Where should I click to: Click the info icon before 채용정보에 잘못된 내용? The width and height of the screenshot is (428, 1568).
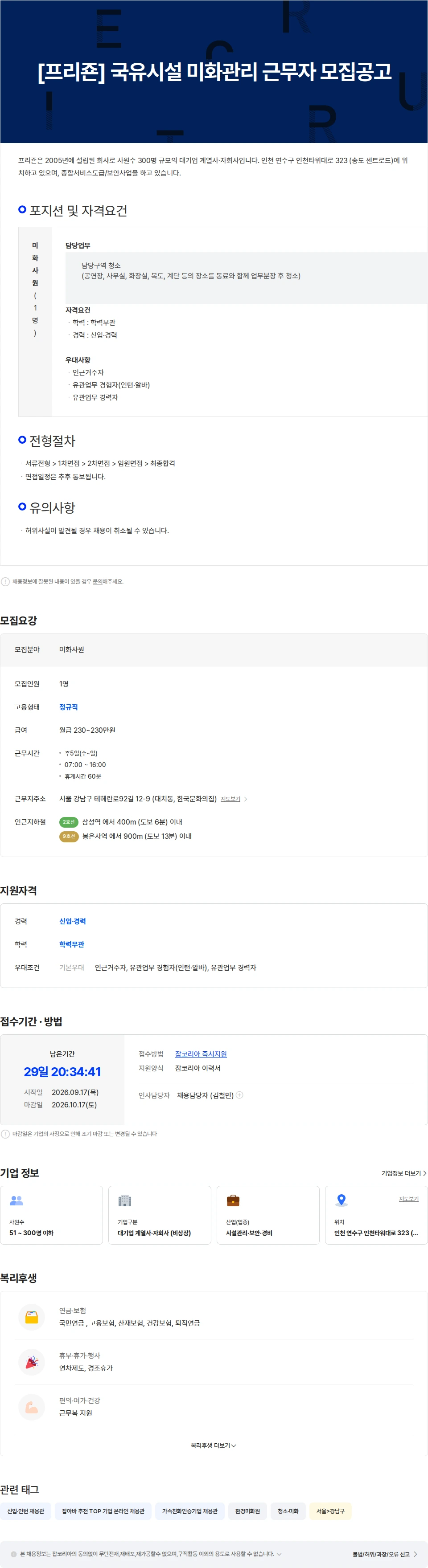5,581
